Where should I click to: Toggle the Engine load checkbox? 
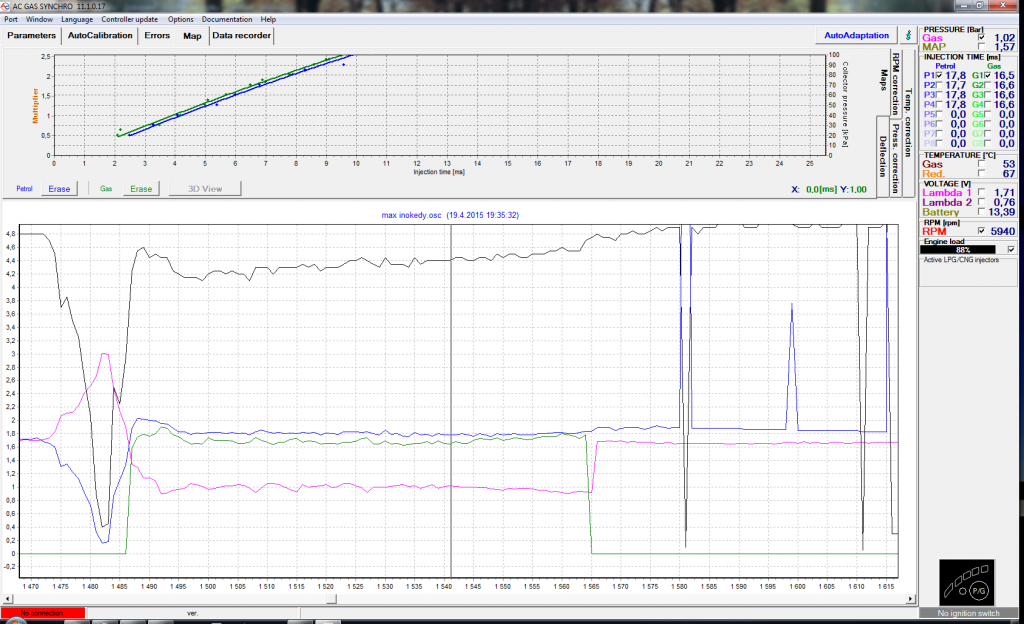click(x=1011, y=249)
